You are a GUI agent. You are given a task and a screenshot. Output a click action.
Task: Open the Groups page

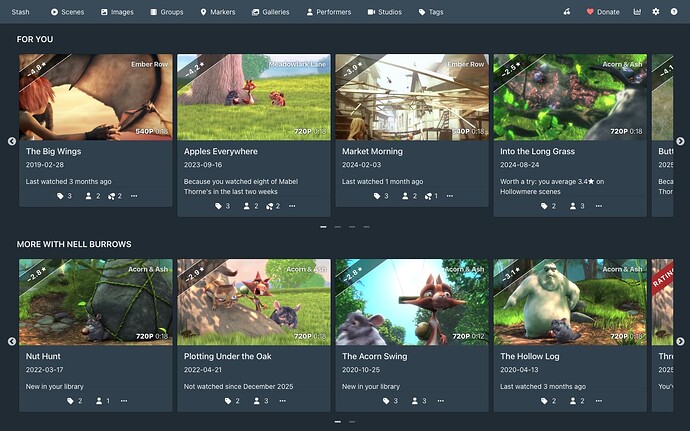[166, 12]
